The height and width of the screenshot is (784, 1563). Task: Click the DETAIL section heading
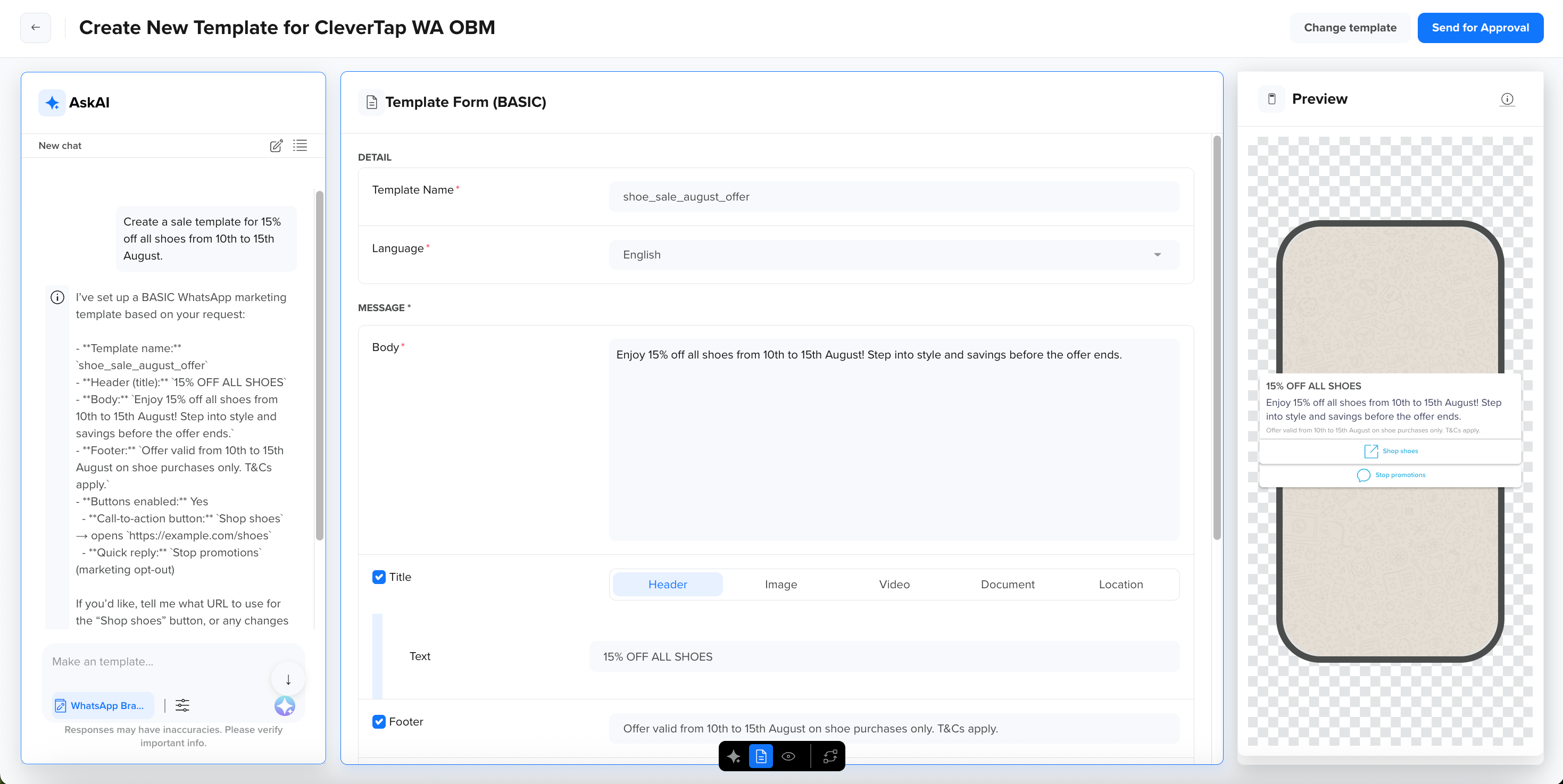click(375, 157)
